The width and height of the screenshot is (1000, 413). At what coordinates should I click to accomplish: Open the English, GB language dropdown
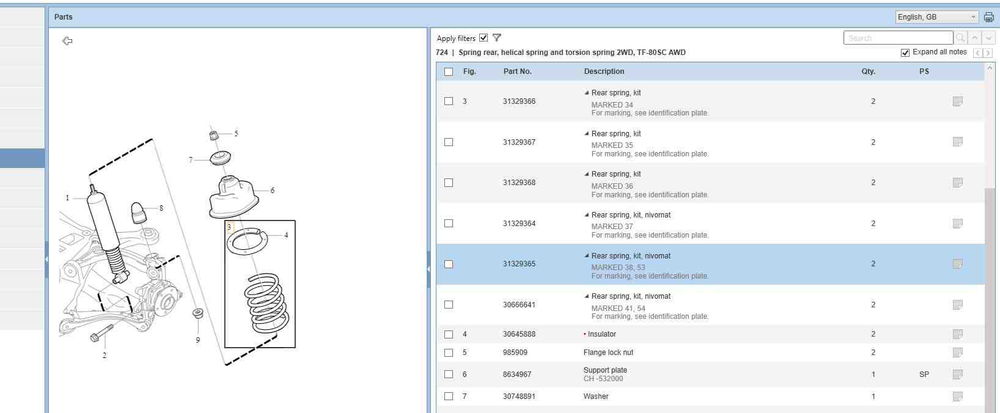937,17
